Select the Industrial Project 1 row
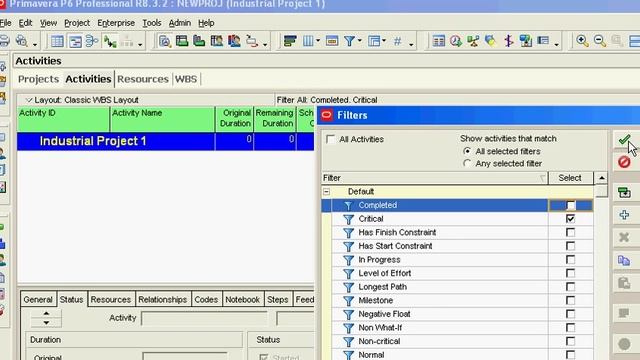The width and height of the screenshot is (640, 360). click(x=165, y=141)
